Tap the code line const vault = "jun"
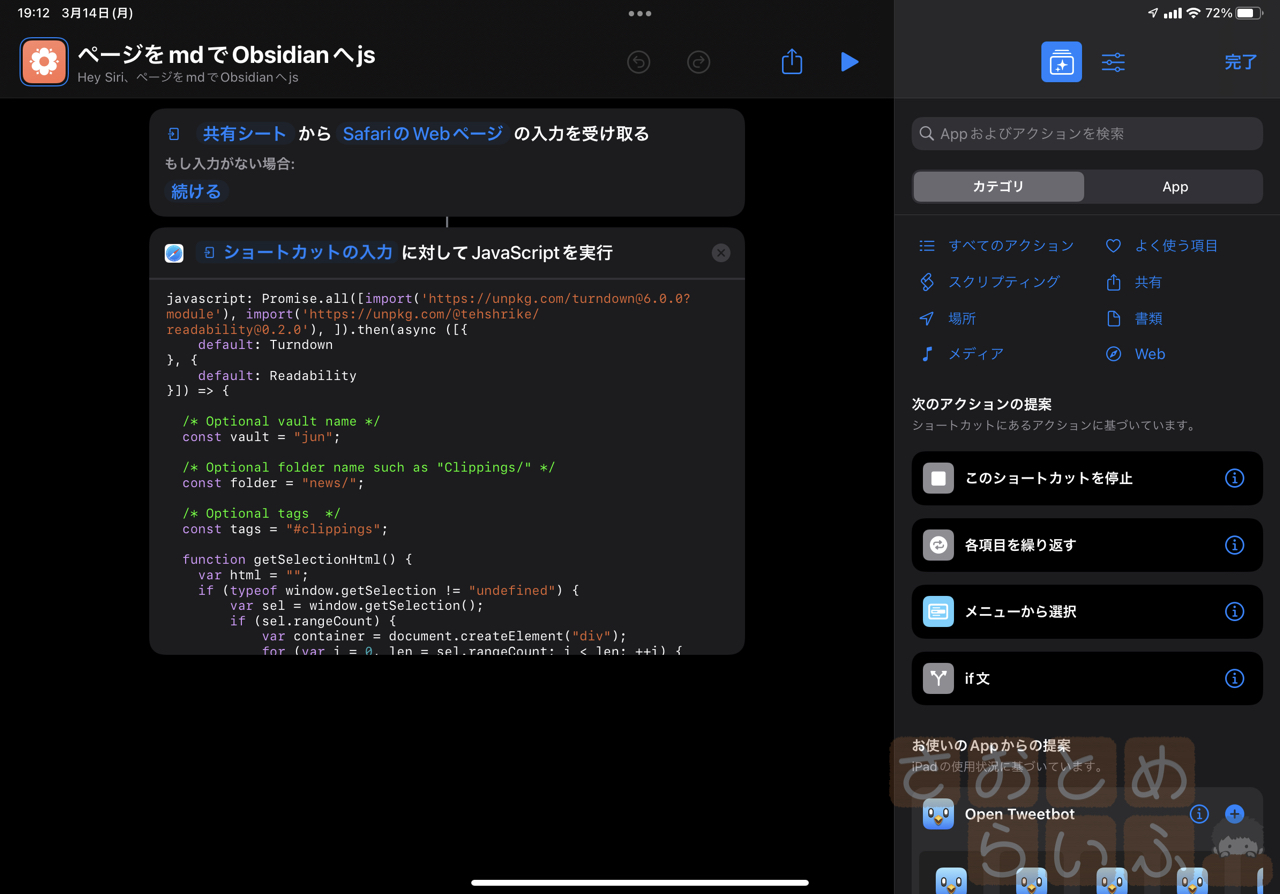 coord(261,437)
